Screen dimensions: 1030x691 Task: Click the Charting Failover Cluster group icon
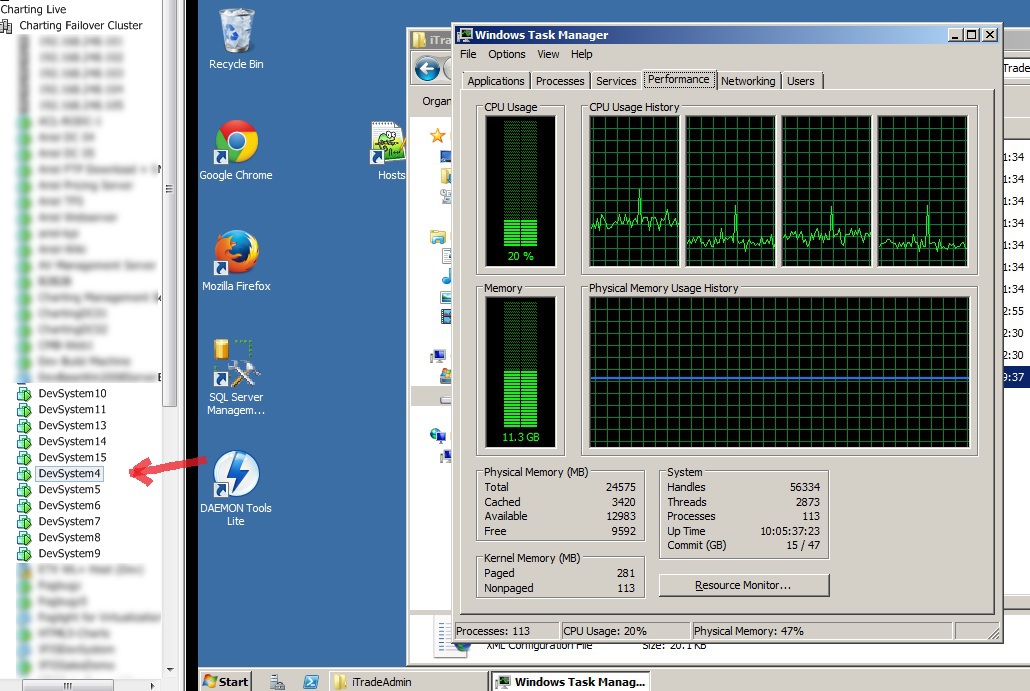coord(7,26)
